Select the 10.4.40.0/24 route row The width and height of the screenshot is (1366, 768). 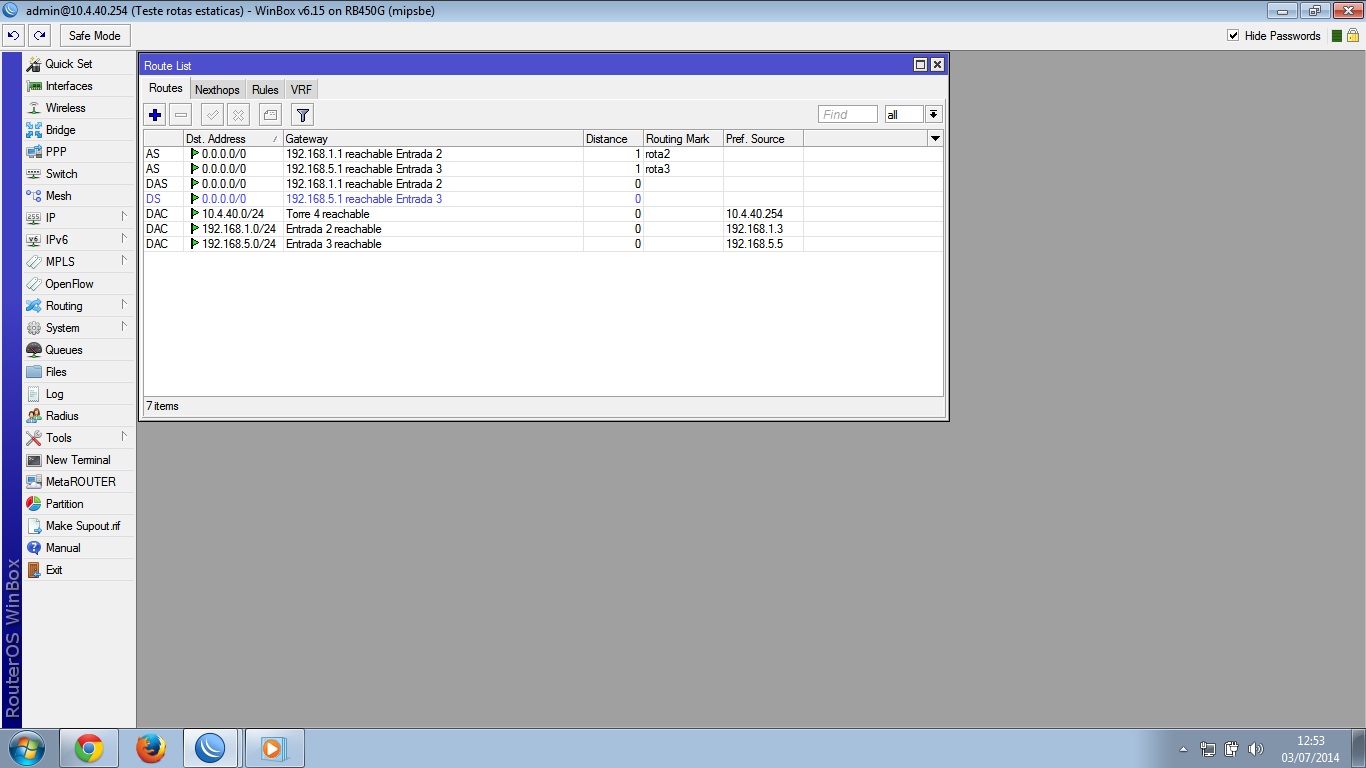(543, 214)
